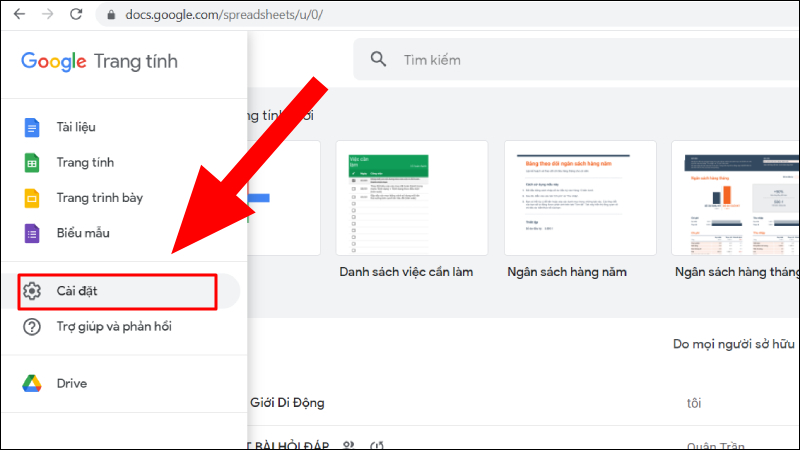Click the Trợ giúp question mark icon
This screenshot has width=800, height=450.
tap(32, 327)
